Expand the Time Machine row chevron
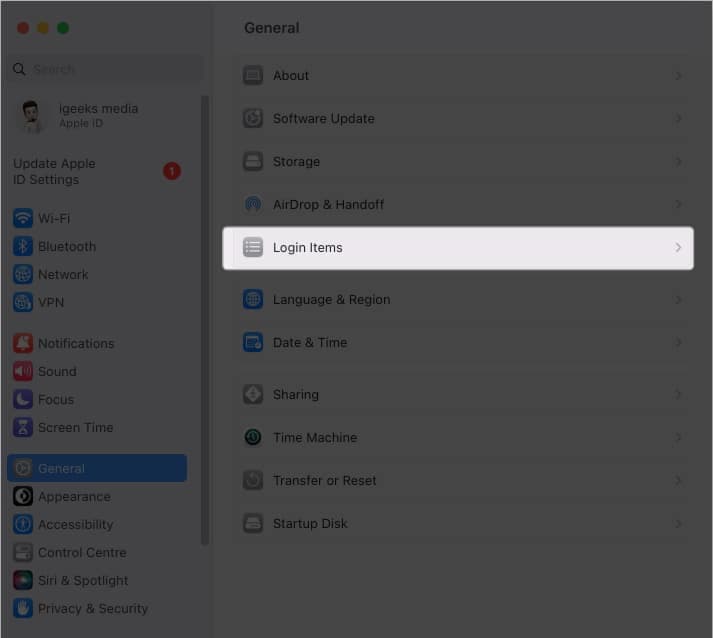 pyautogui.click(x=678, y=437)
